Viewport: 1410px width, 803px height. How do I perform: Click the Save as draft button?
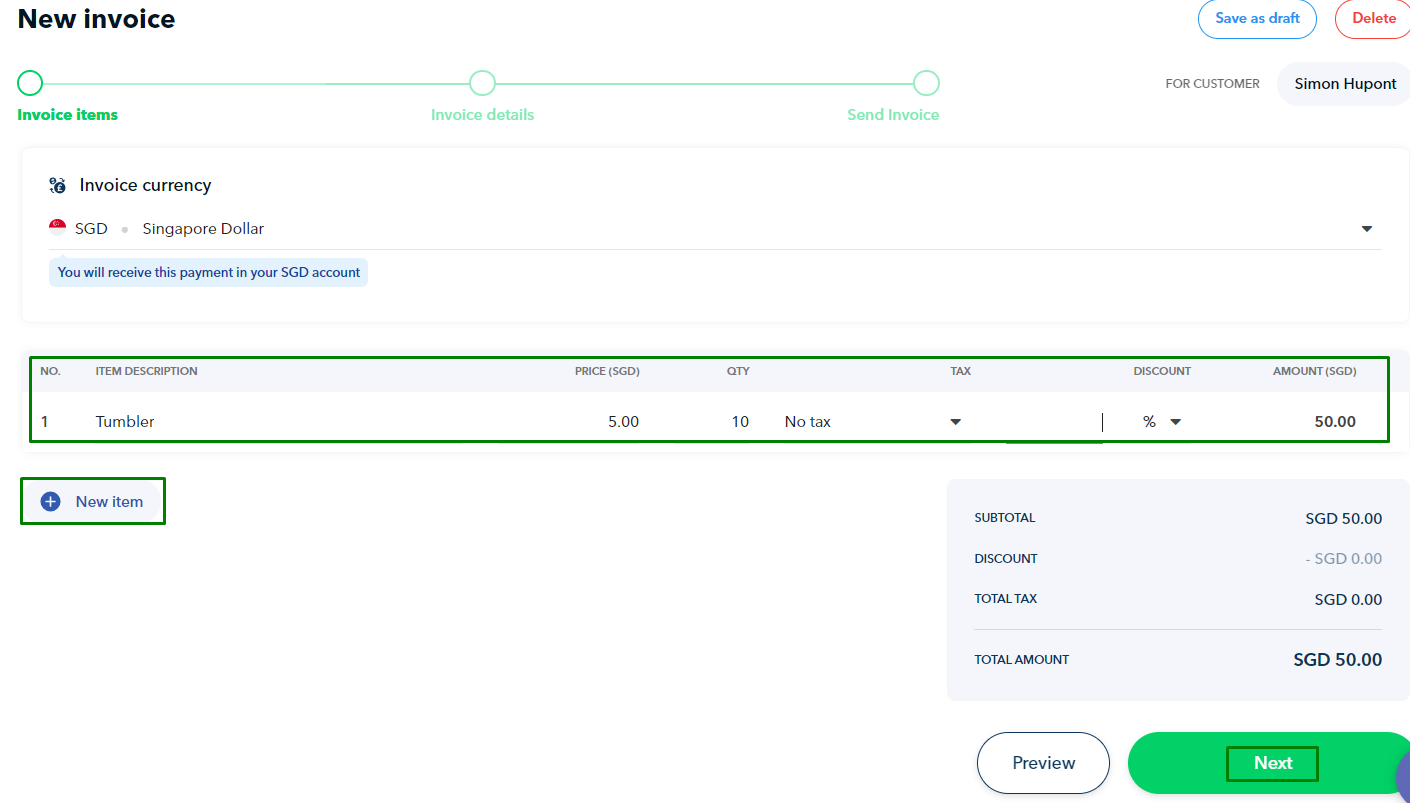[1257, 19]
